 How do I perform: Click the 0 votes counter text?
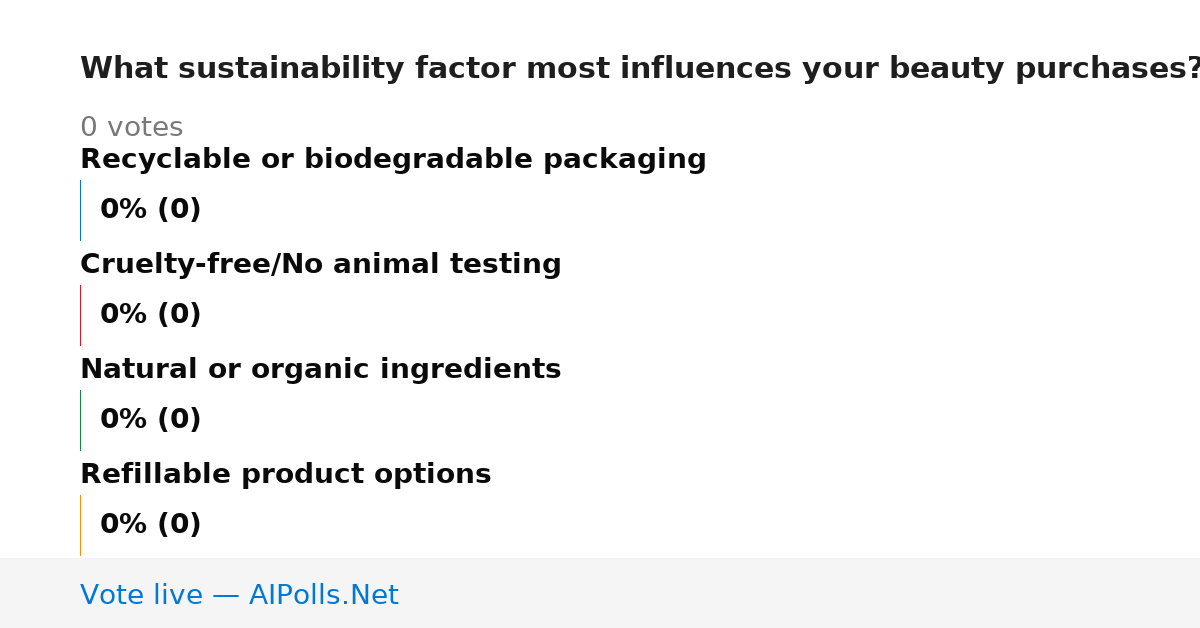coord(132,128)
